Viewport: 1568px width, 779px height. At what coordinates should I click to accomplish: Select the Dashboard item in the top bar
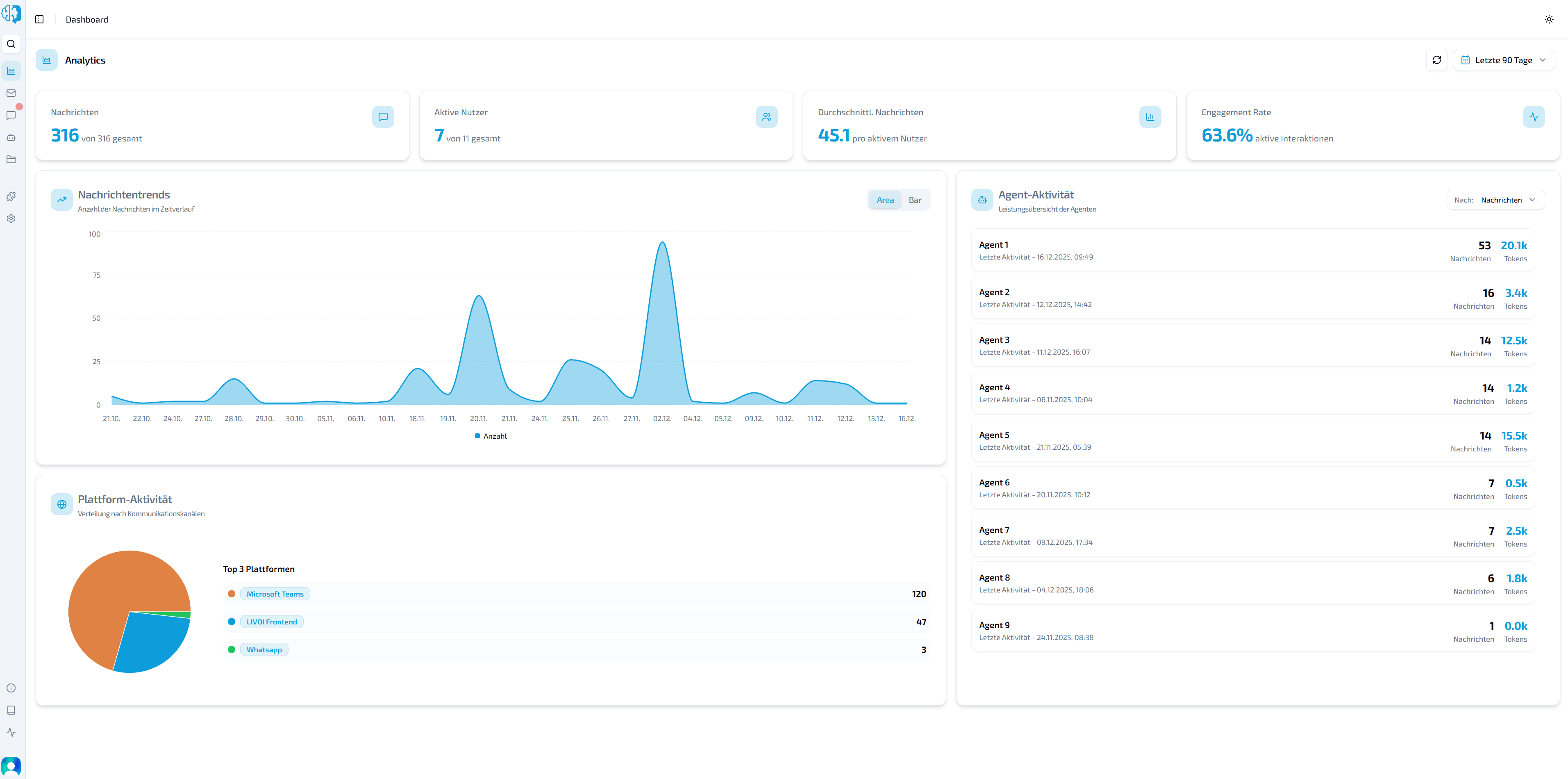click(86, 19)
